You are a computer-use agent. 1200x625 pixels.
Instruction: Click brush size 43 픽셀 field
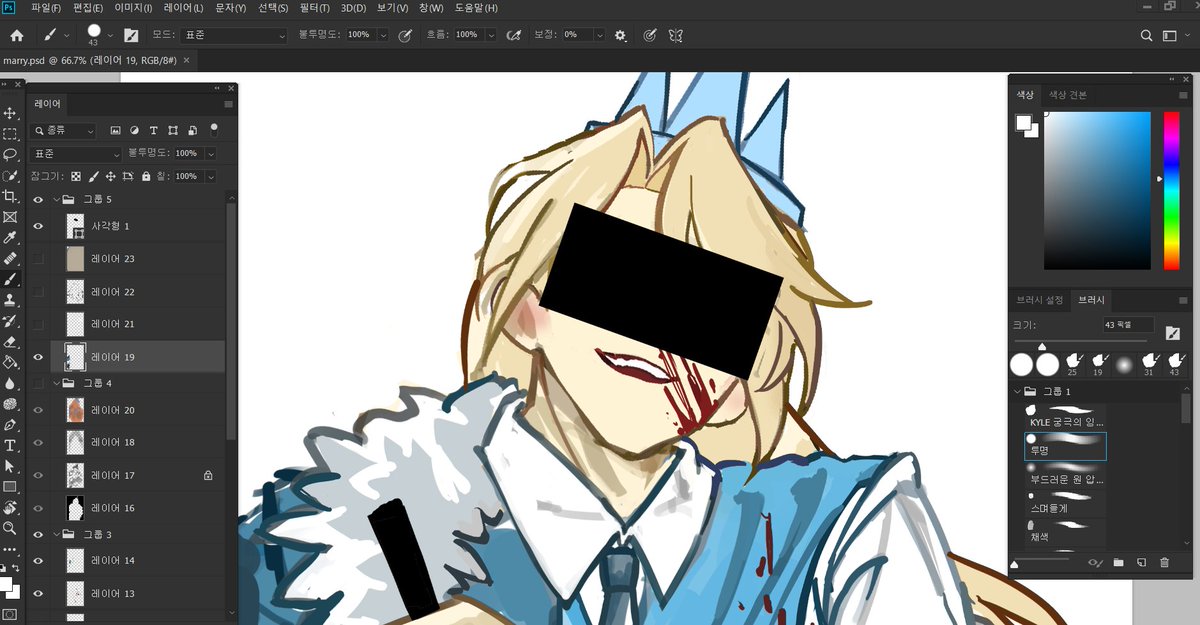click(x=1128, y=325)
